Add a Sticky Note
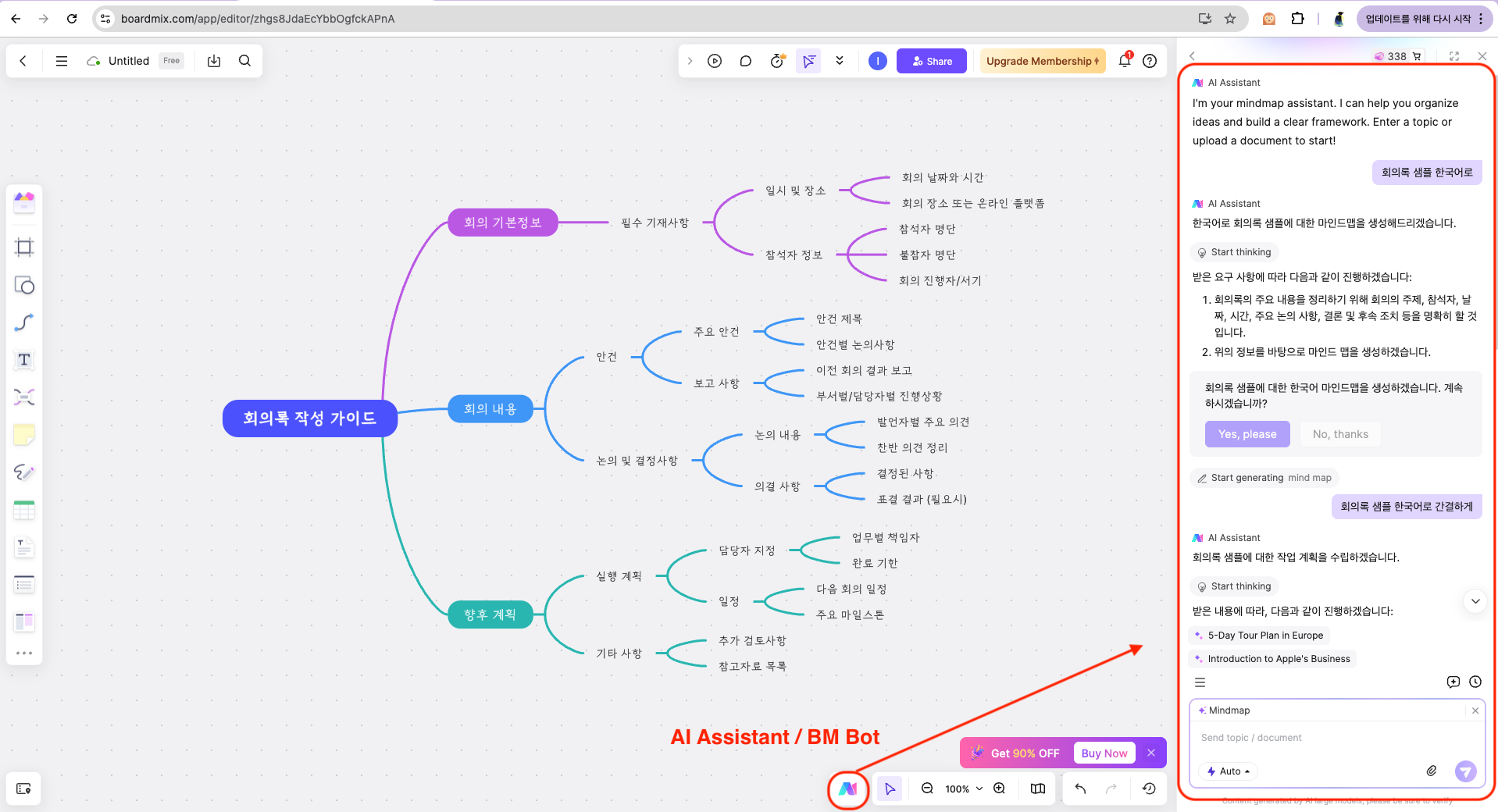Viewport: 1498px width, 812px height. (x=24, y=435)
